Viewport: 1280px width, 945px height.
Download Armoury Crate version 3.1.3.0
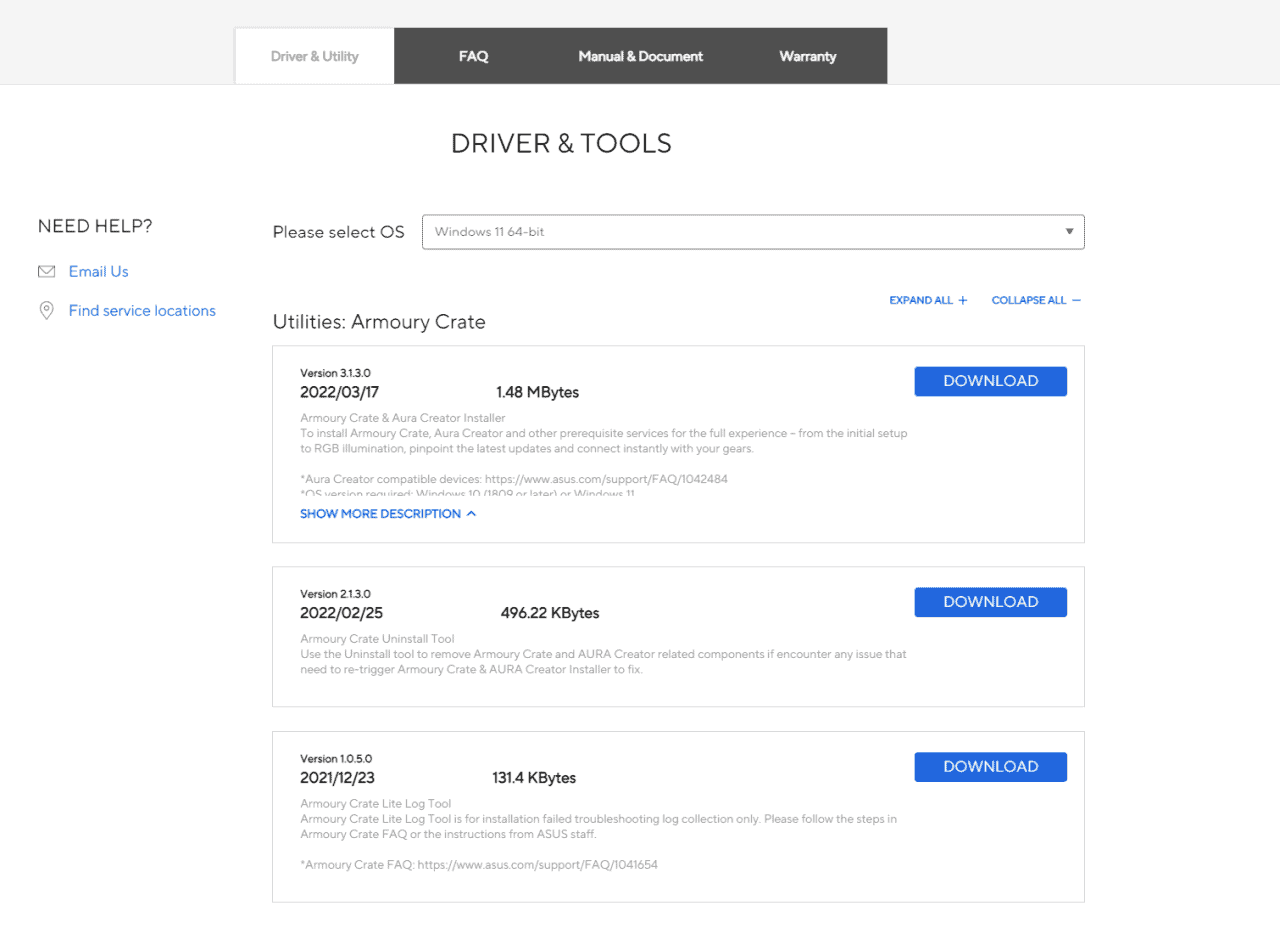[990, 381]
